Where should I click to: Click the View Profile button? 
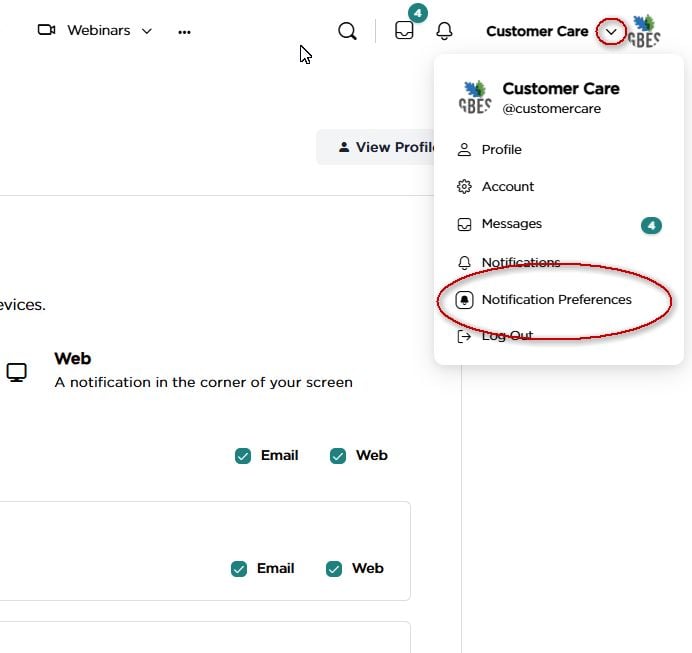[x=375, y=147]
